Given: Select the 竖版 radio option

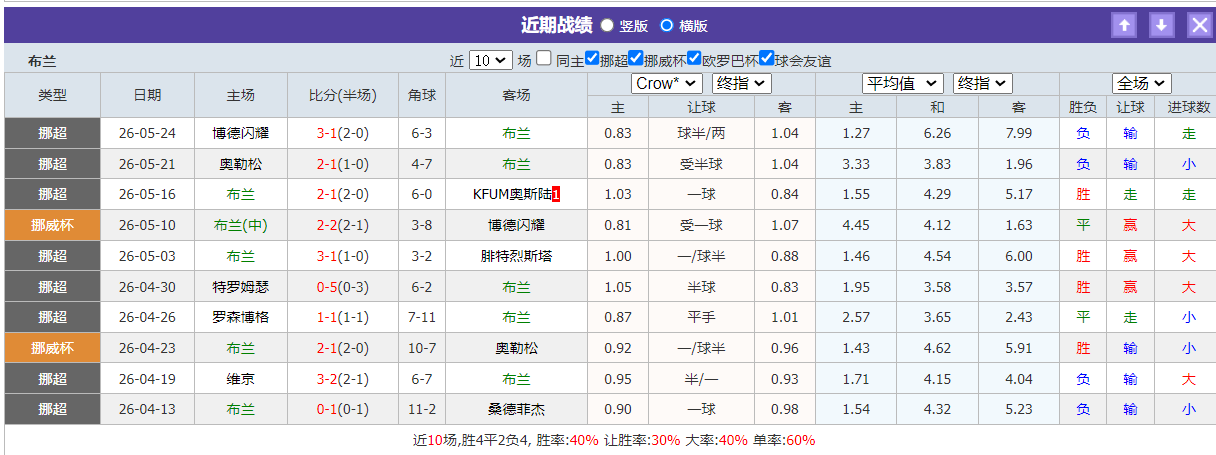Looking at the screenshot, I should click(x=608, y=25).
